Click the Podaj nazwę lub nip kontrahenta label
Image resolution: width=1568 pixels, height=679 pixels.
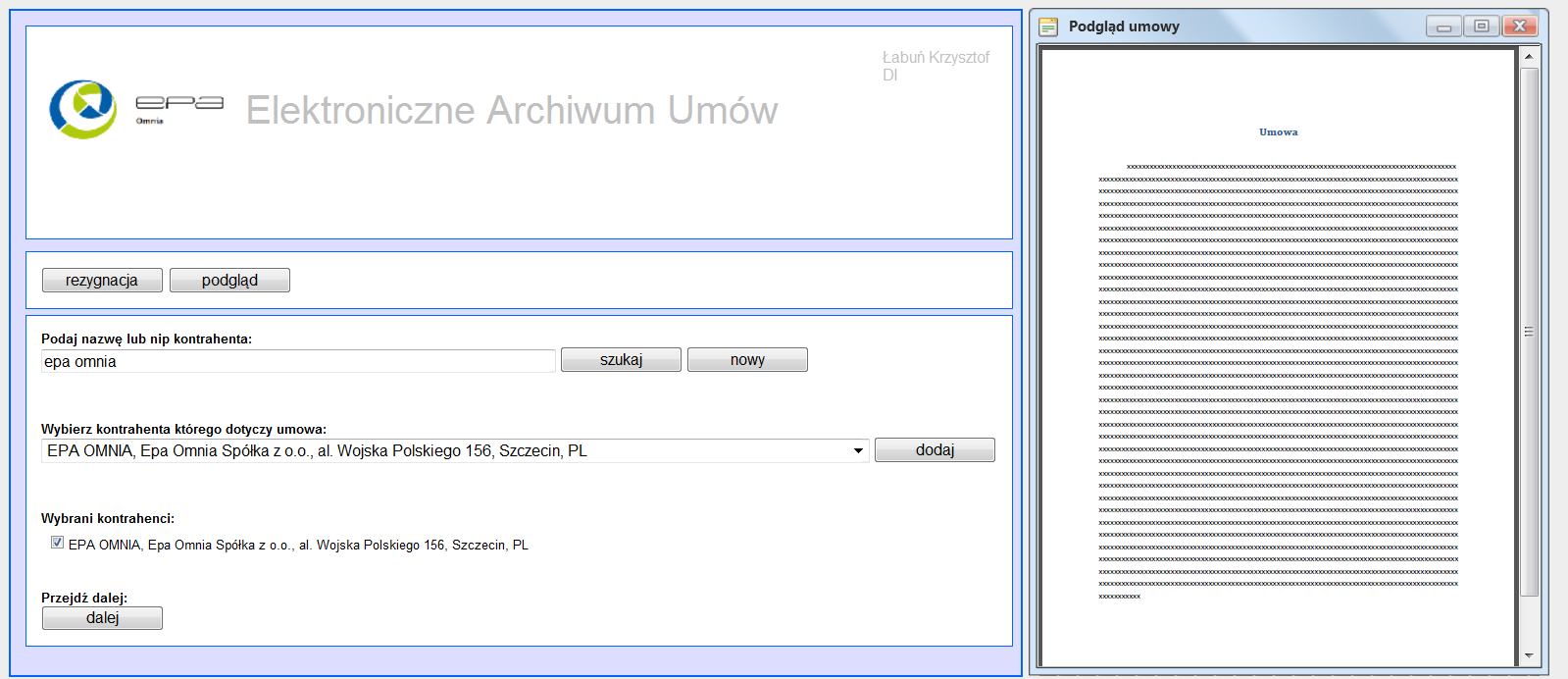coord(146,339)
